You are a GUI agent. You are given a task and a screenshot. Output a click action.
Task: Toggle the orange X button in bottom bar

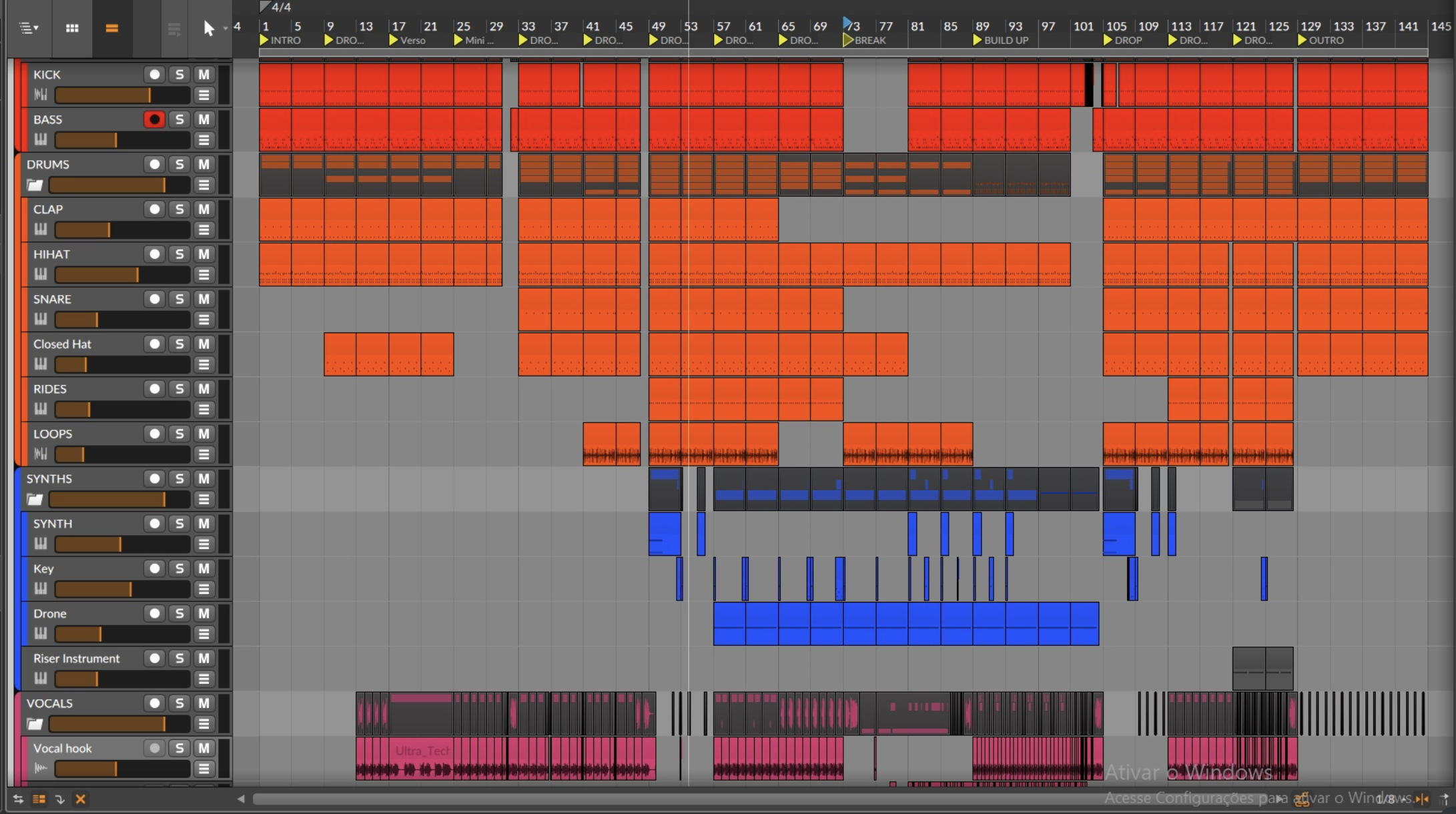pos(81,799)
